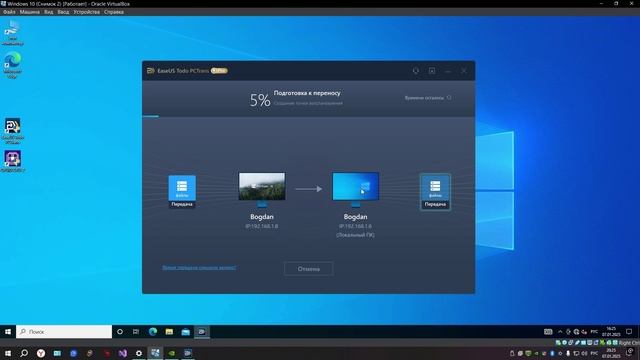
Task: Select the EaseUS Todo PCTrans desktop shortcut
Action: 12,131
